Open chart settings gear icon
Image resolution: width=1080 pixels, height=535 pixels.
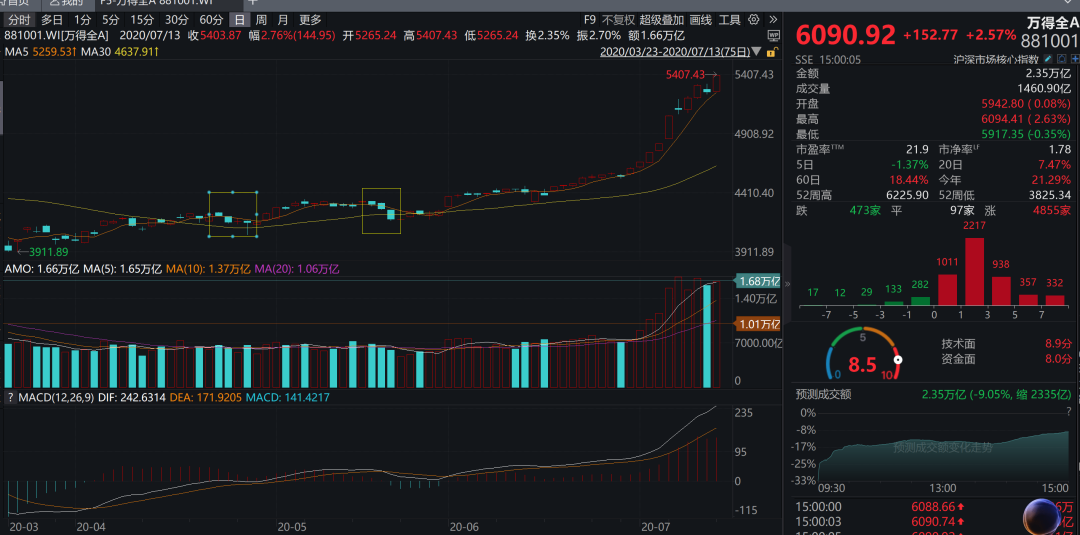coord(753,19)
